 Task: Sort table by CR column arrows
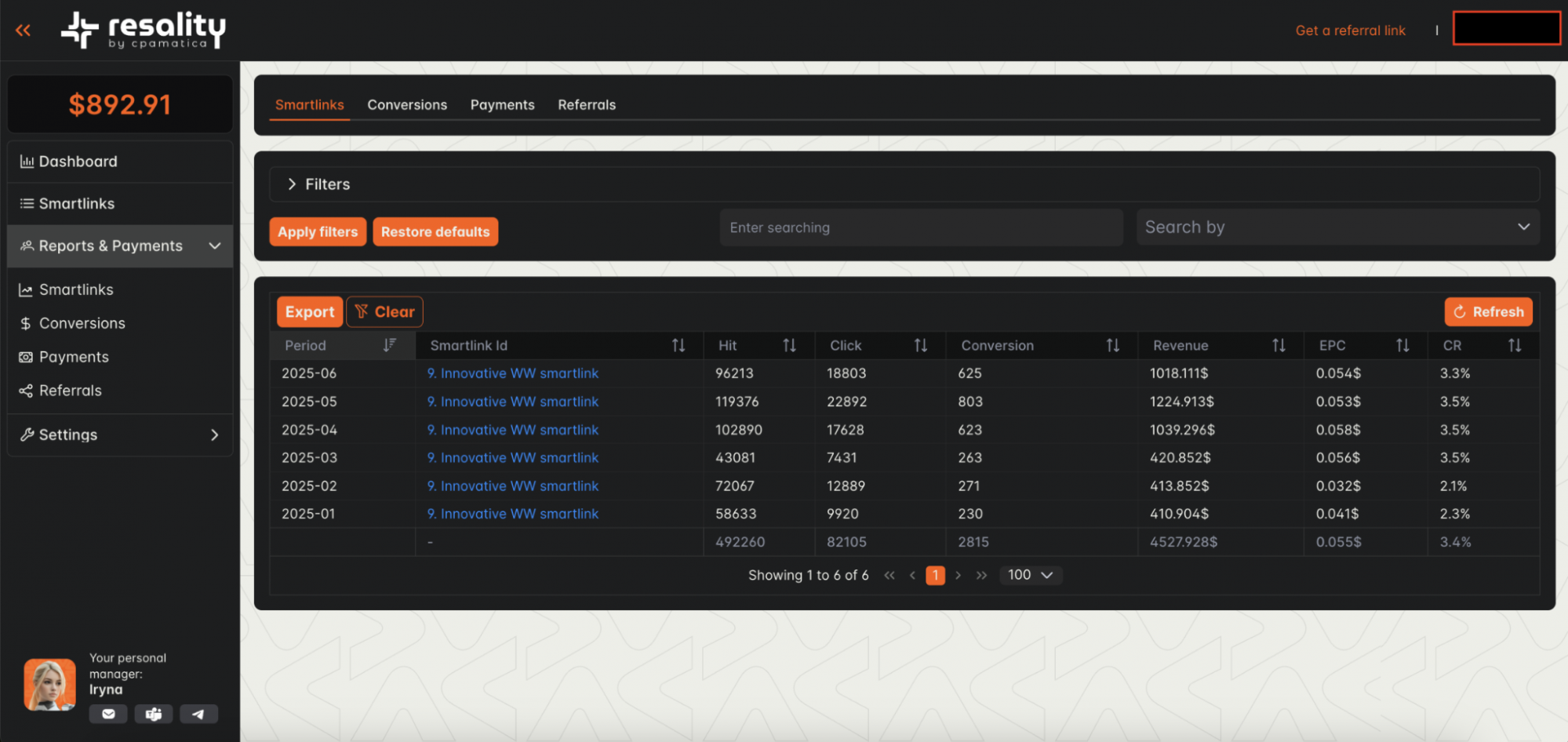(x=1515, y=345)
